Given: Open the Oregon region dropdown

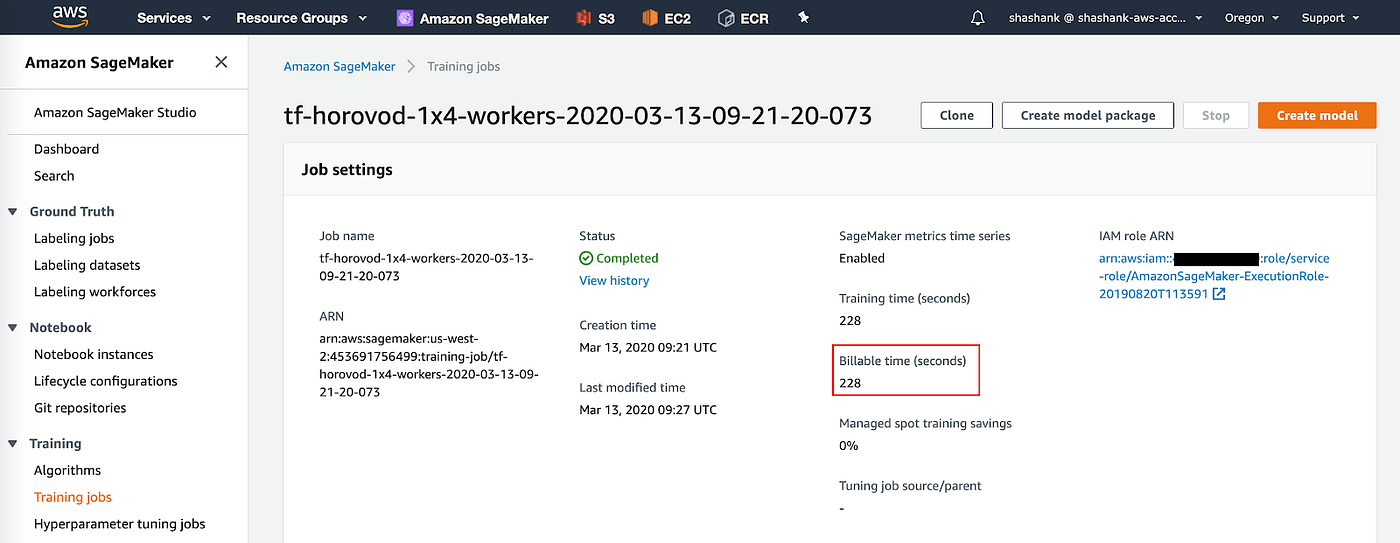Looking at the screenshot, I should click(1252, 18).
